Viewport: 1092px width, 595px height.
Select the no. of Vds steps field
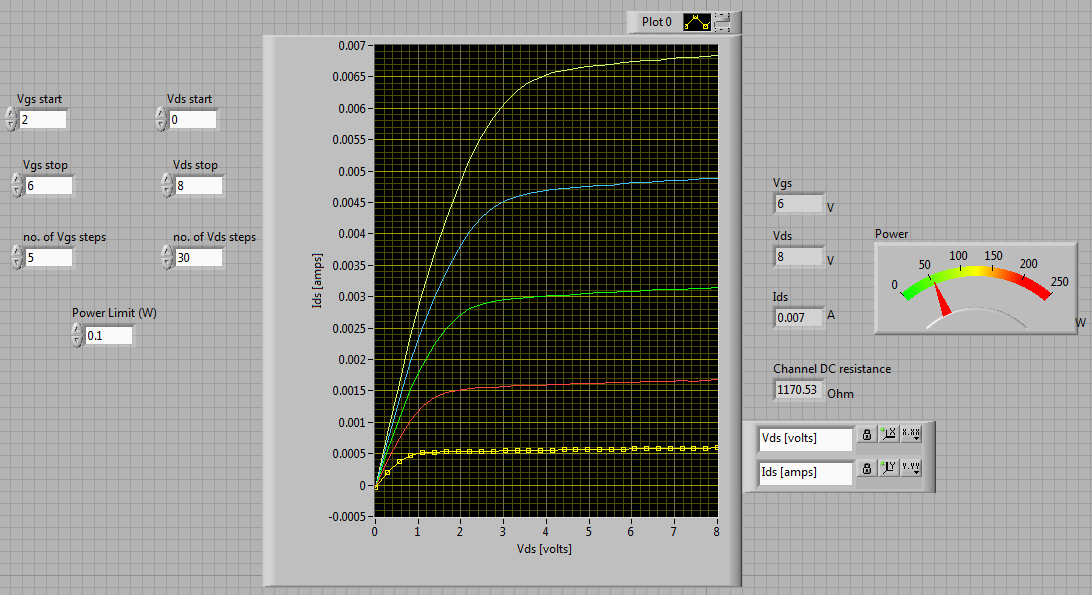coord(199,257)
